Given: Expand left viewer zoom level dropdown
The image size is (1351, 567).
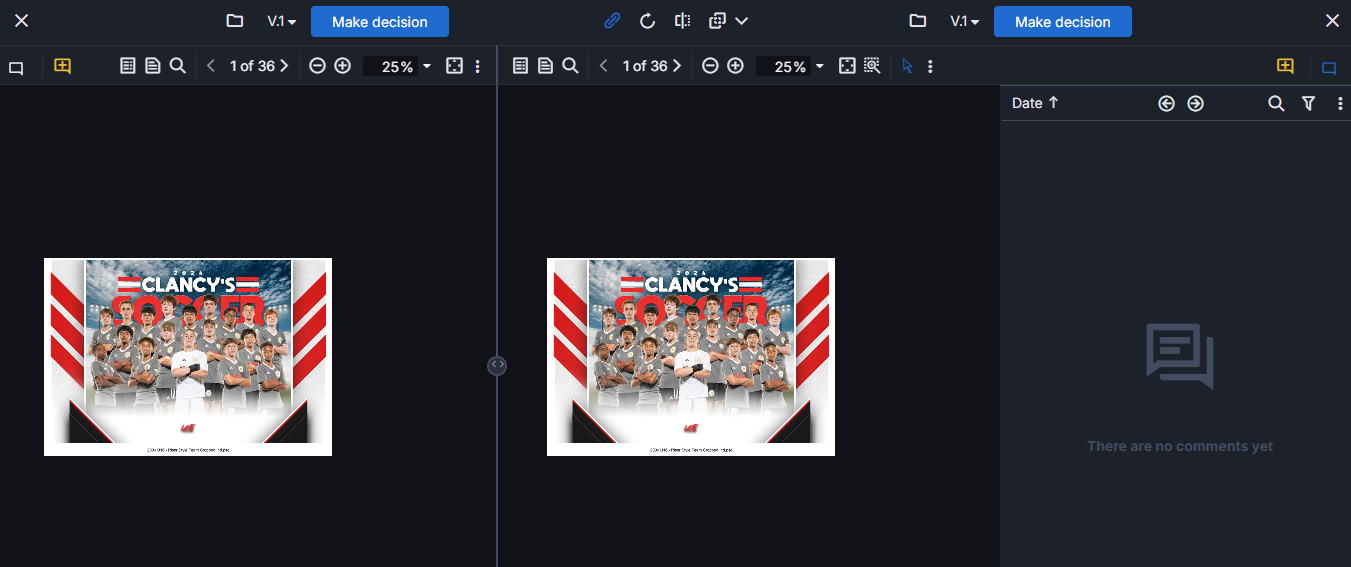Looking at the screenshot, I should (428, 66).
